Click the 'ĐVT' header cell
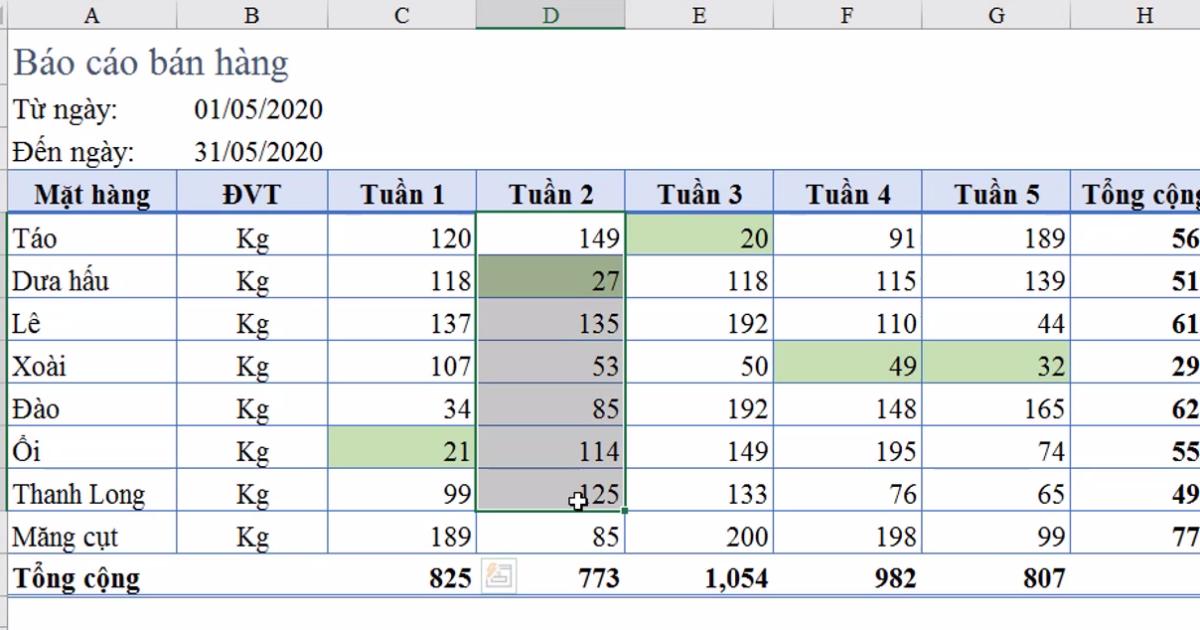The width and height of the screenshot is (1200, 630). point(252,193)
